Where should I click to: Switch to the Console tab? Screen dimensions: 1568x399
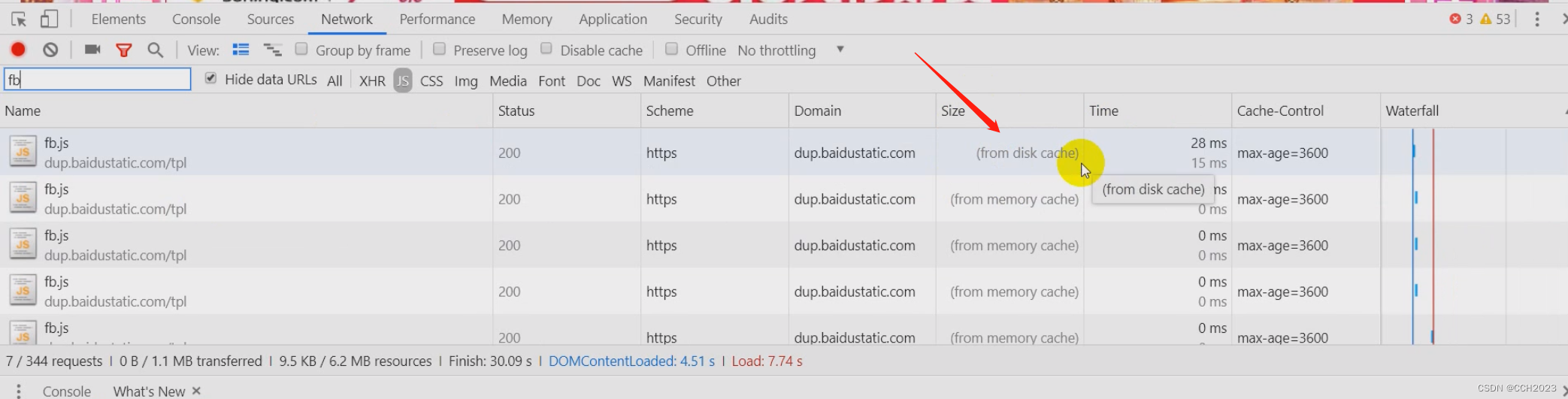(196, 20)
